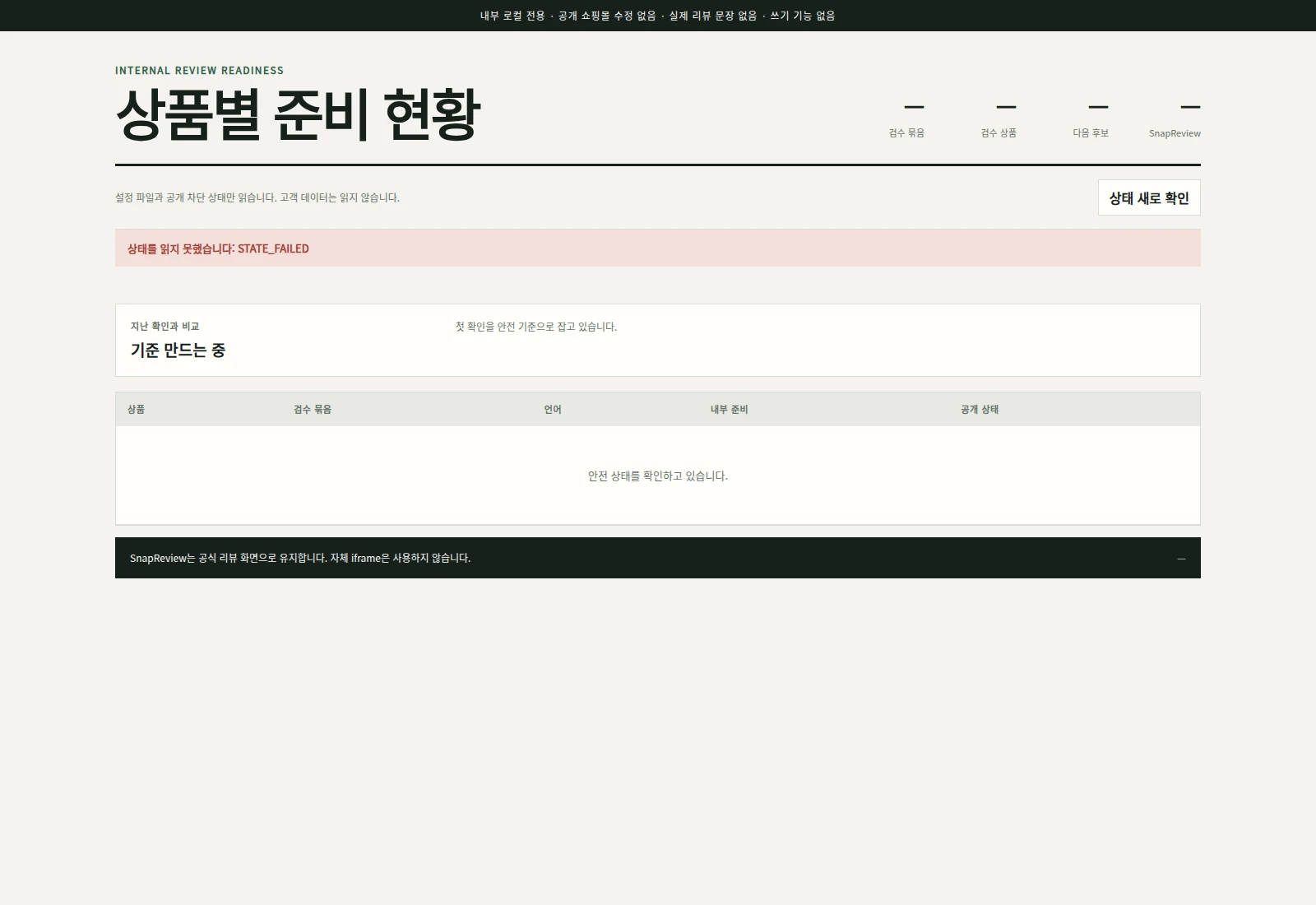
Task: Select the 상태를 읽지 못했습니다: STATE_FAILED error message
Action: pyautogui.click(x=657, y=248)
